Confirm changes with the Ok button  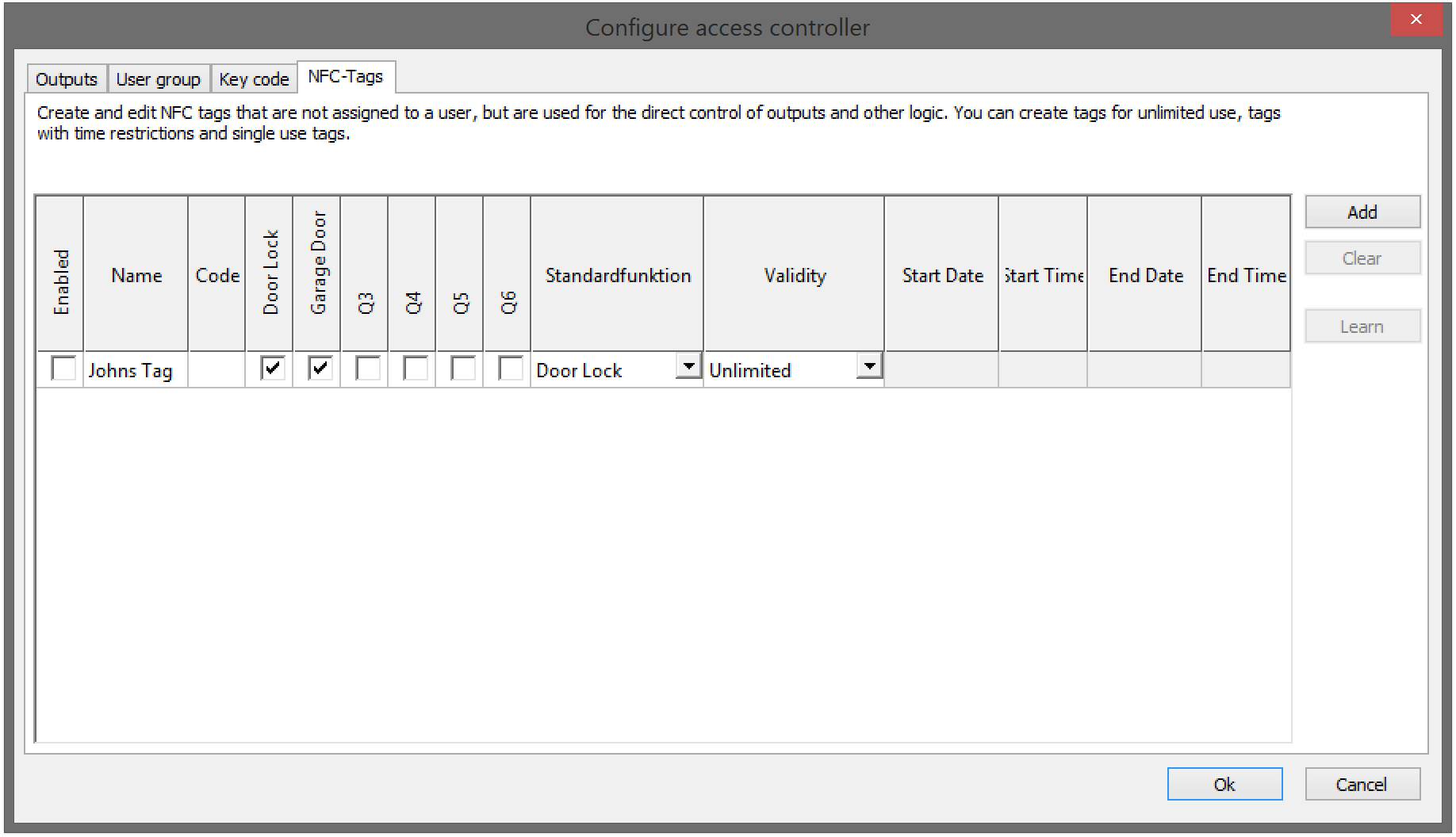coord(1224,784)
